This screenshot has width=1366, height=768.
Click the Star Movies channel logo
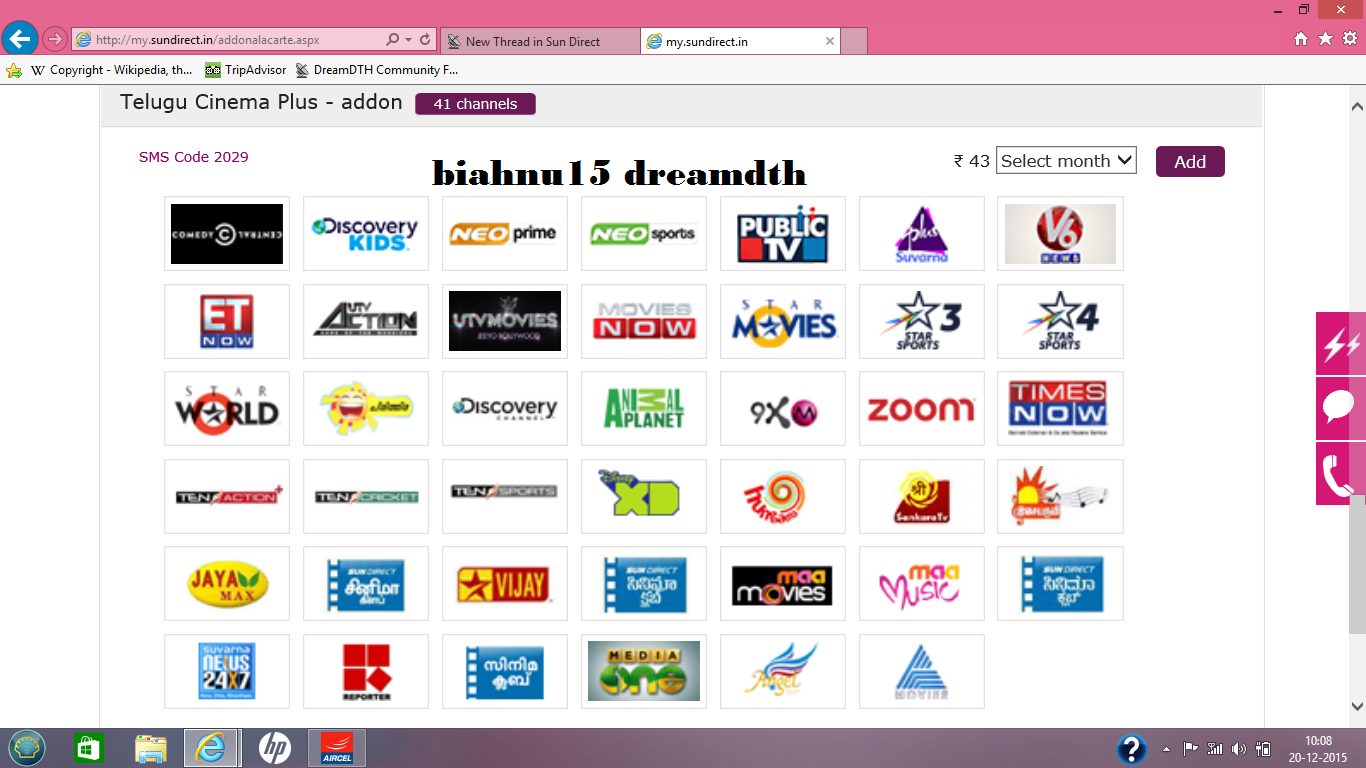click(x=783, y=322)
